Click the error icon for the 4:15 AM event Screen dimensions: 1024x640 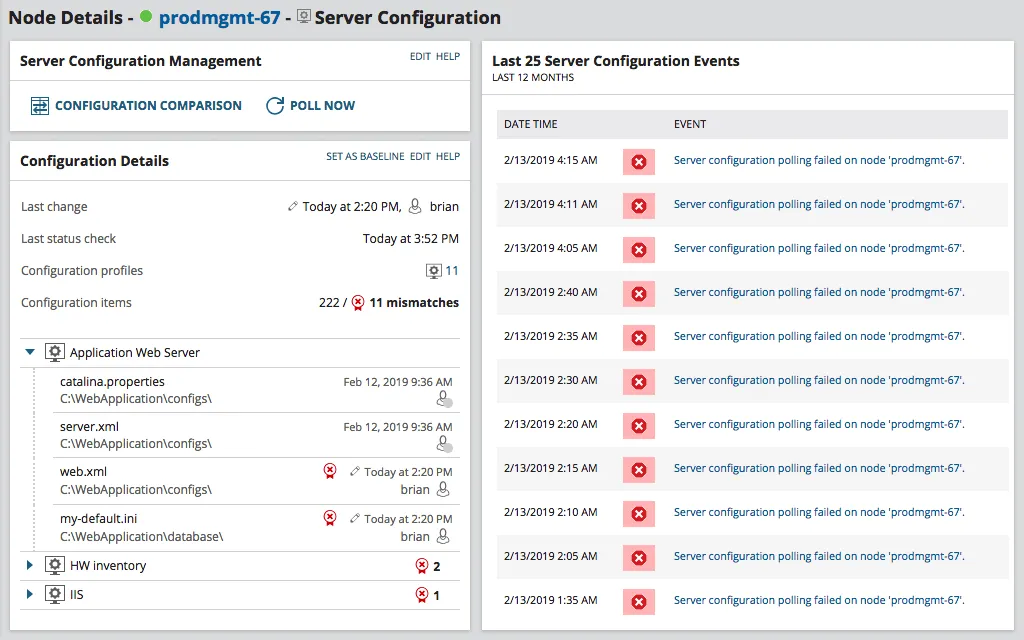(x=638, y=160)
